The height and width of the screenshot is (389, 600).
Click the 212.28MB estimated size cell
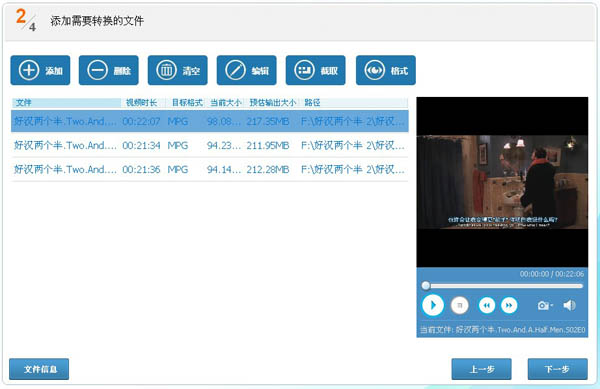(x=267, y=169)
